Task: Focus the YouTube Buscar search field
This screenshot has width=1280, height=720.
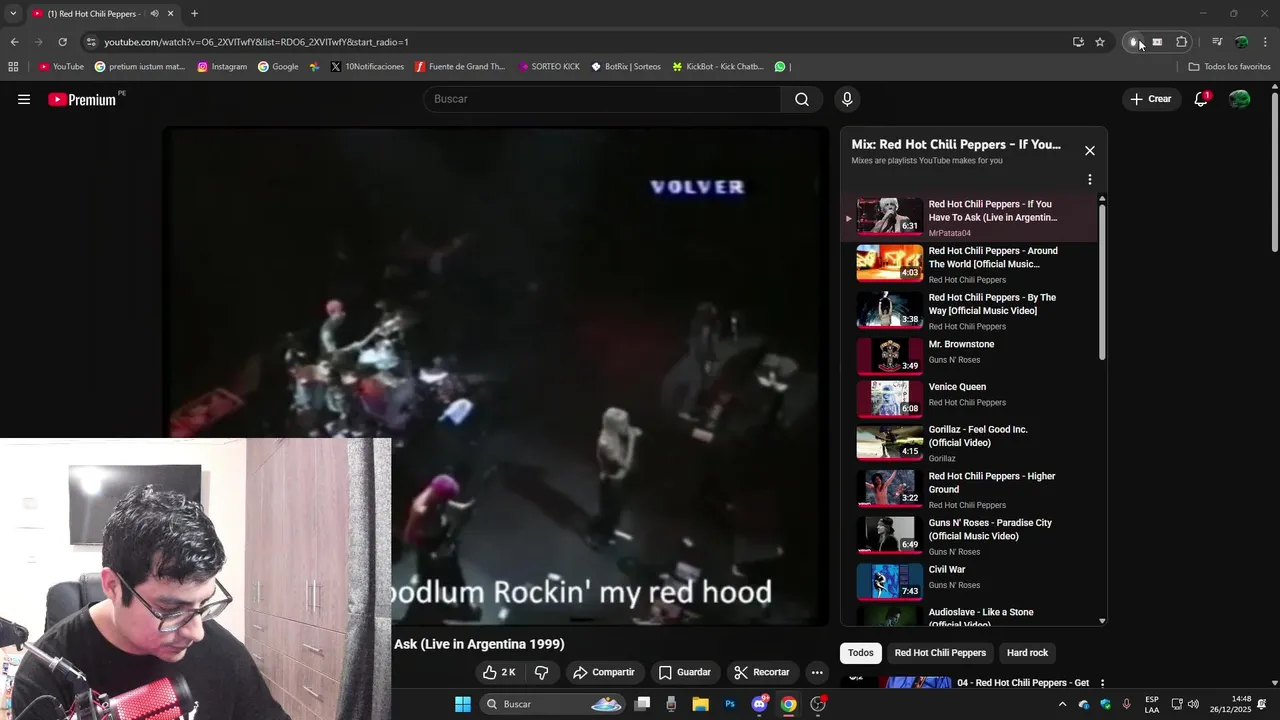Action: point(602,99)
